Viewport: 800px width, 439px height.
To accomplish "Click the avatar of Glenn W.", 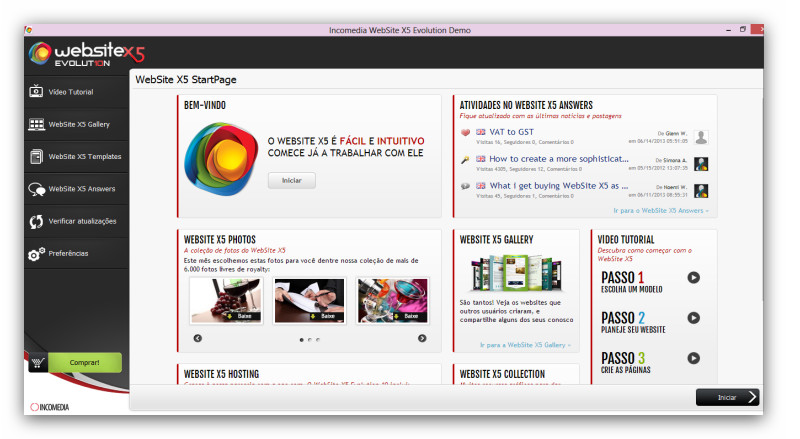I will point(702,137).
